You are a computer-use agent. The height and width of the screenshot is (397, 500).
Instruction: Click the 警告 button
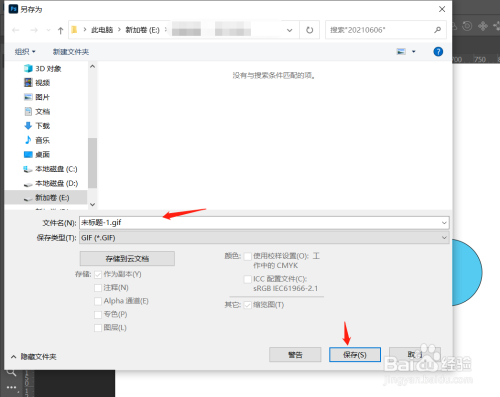click(x=295, y=355)
